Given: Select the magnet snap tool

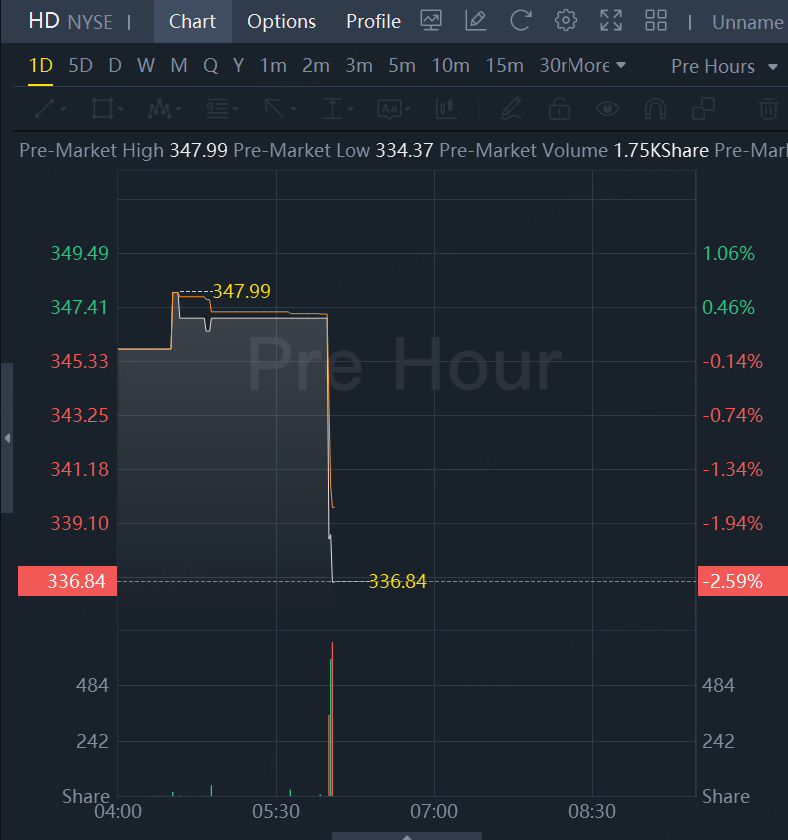Looking at the screenshot, I should click(655, 108).
